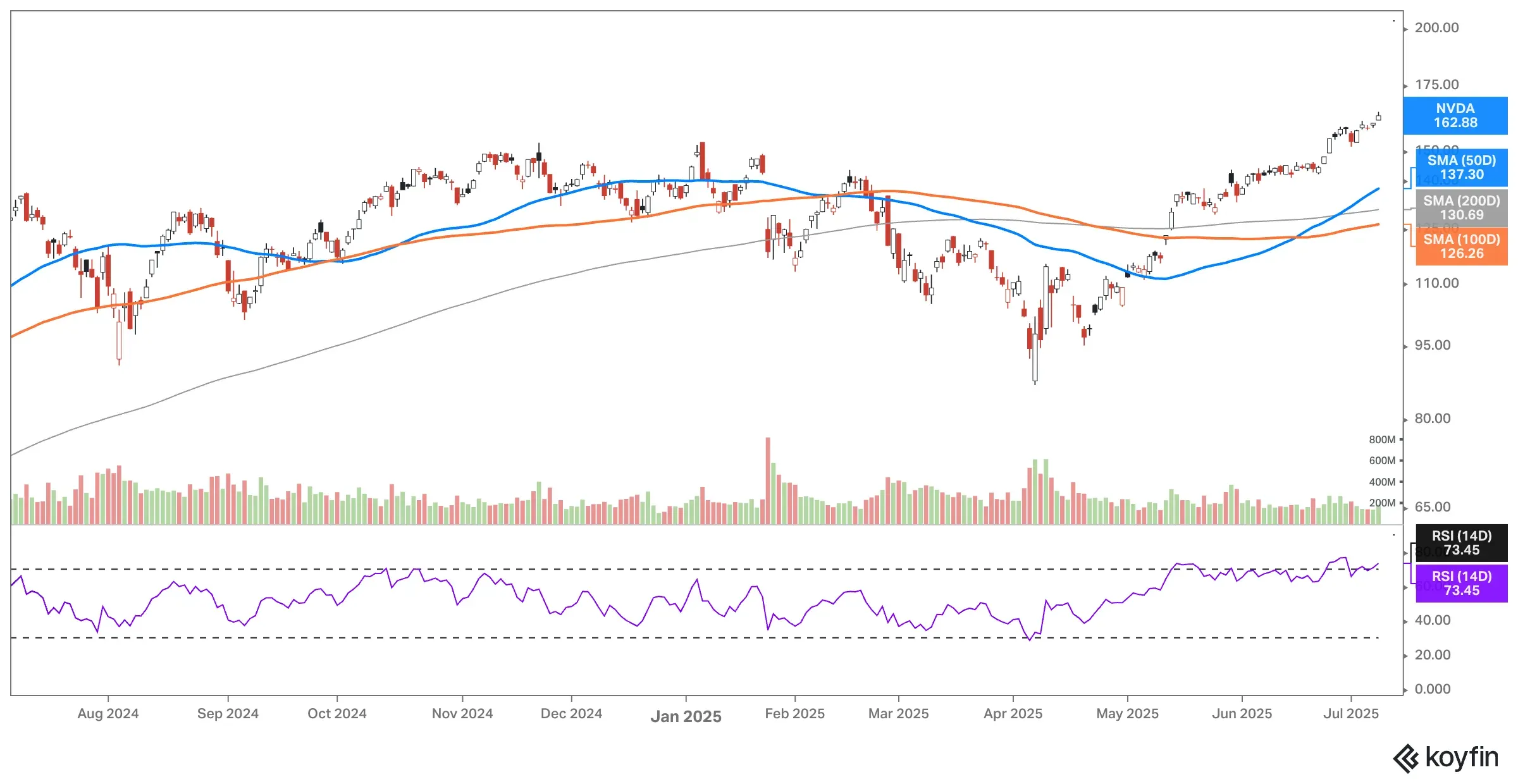Click the tallest volume bar before Feb 2025

click(x=768, y=481)
